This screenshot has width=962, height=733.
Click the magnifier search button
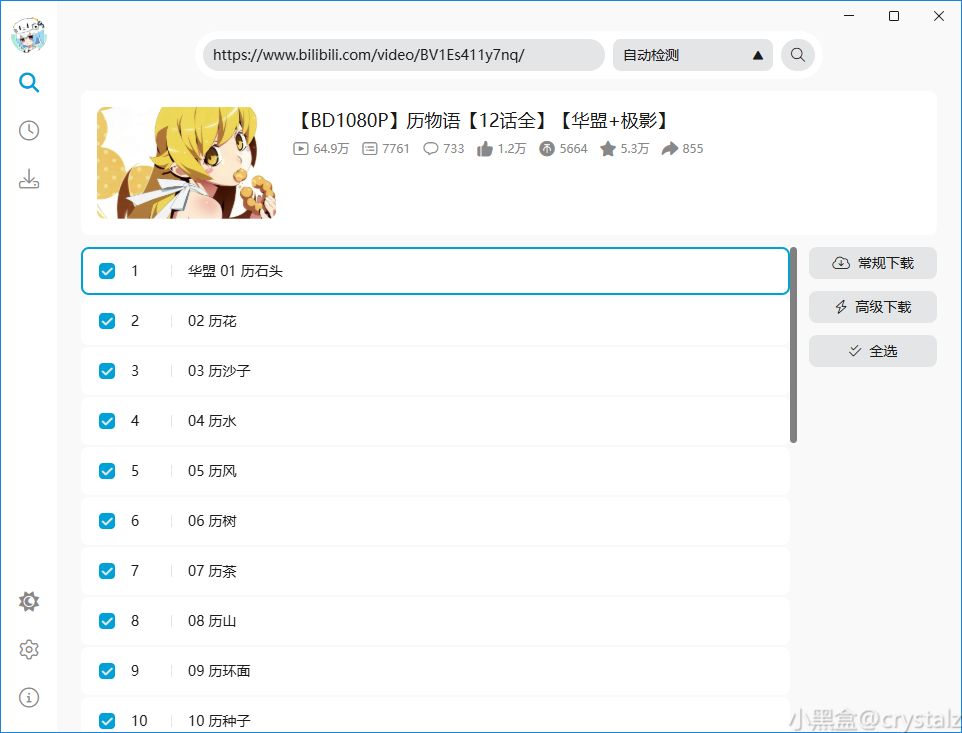[x=798, y=55]
